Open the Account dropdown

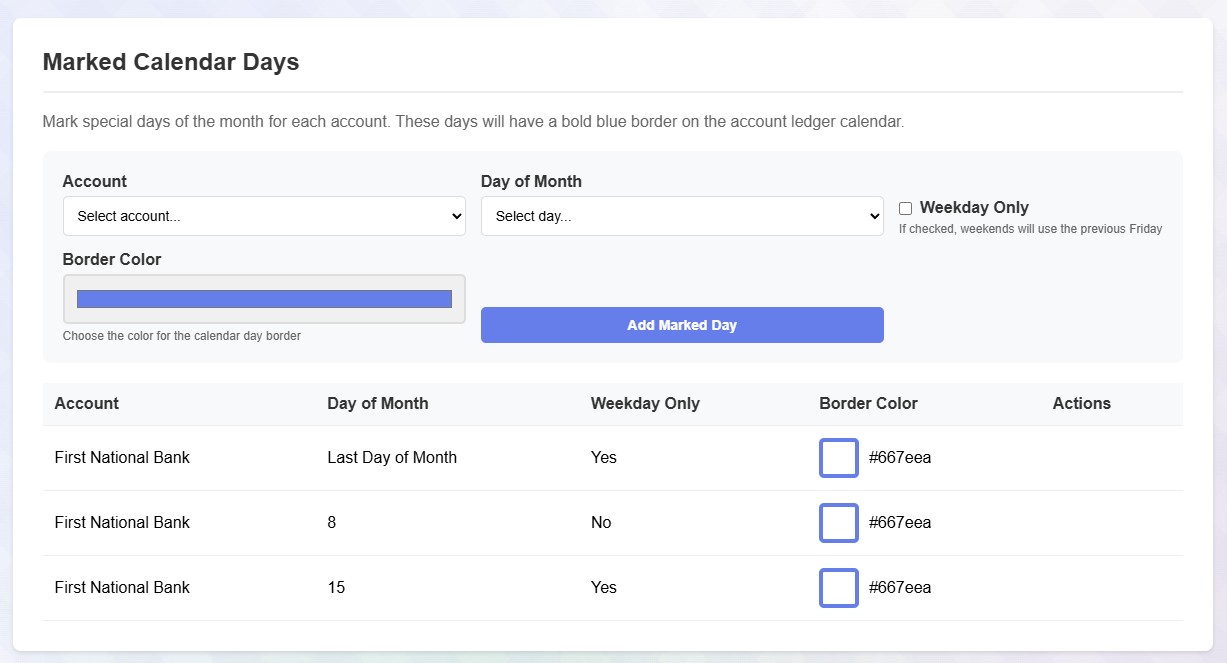point(264,216)
